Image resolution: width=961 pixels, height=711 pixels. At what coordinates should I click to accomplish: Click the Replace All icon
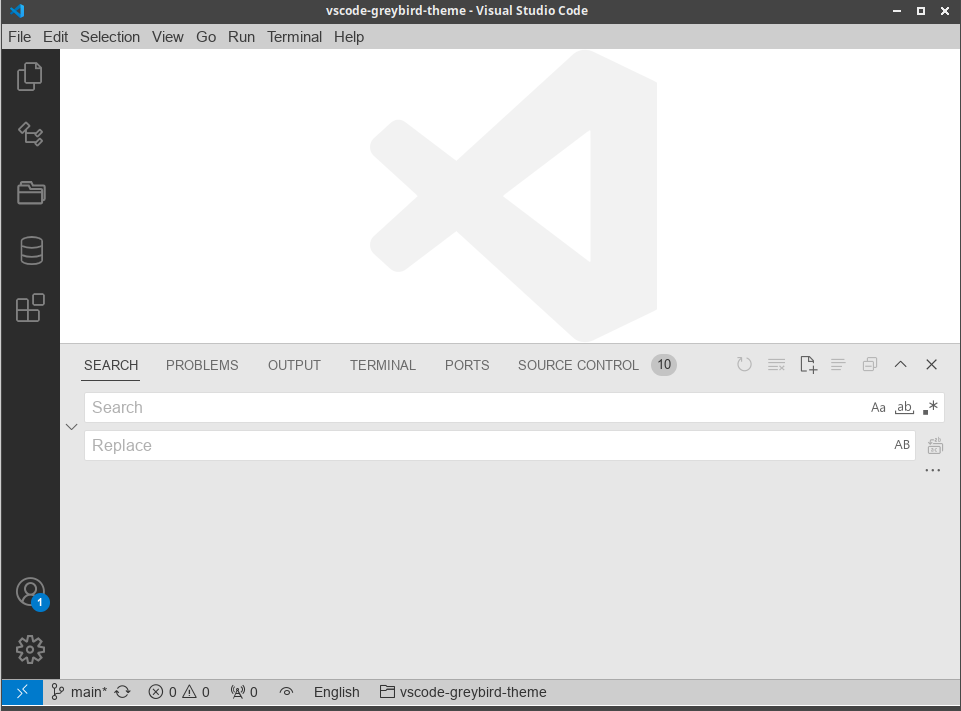pyautogui.click(x=935, y=446)
